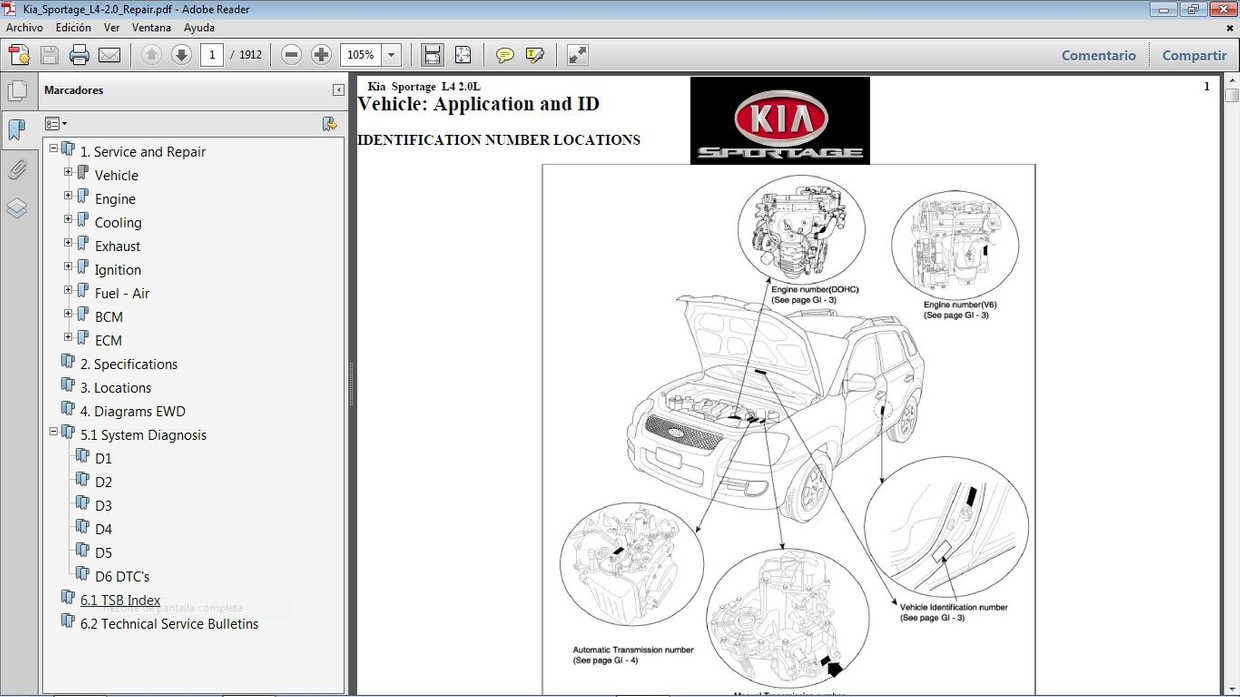Image resolution: width=1240 pixels, height=697 pixels.
Task: Activate full screen mode icon
Action: pos(577,54)
